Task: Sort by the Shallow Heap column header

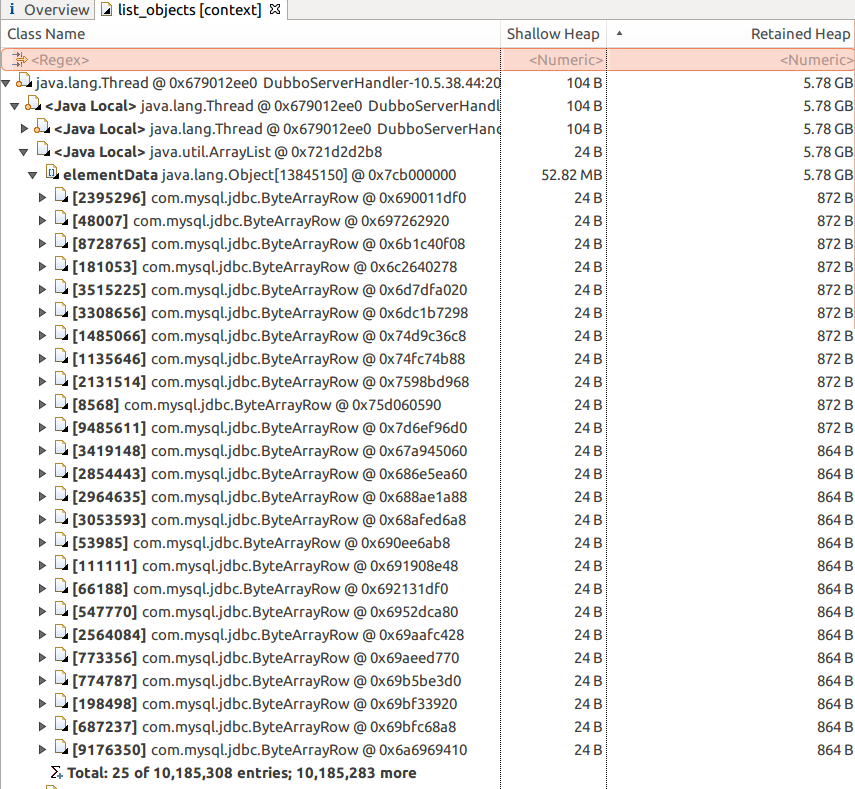Action: [553, 33]
